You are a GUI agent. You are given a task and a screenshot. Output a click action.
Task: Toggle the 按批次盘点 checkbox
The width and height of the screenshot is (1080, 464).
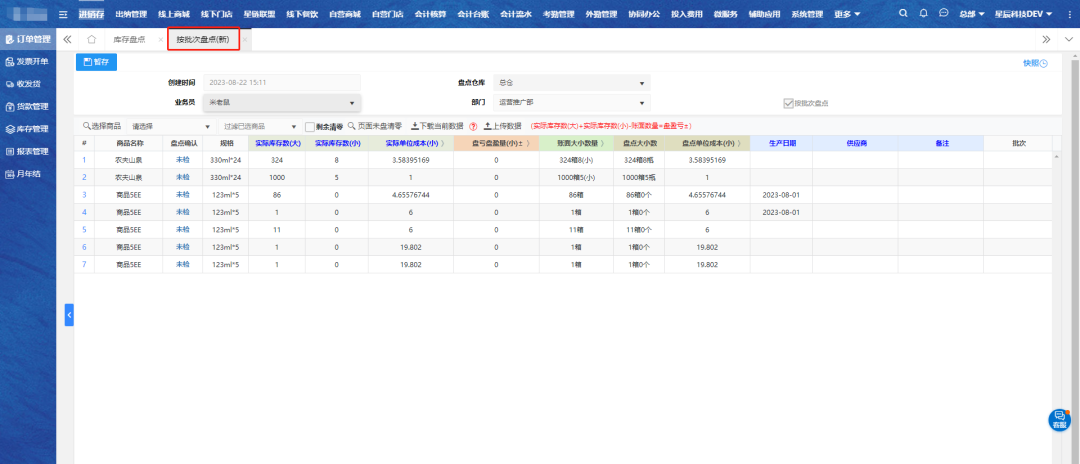point(789,103)
